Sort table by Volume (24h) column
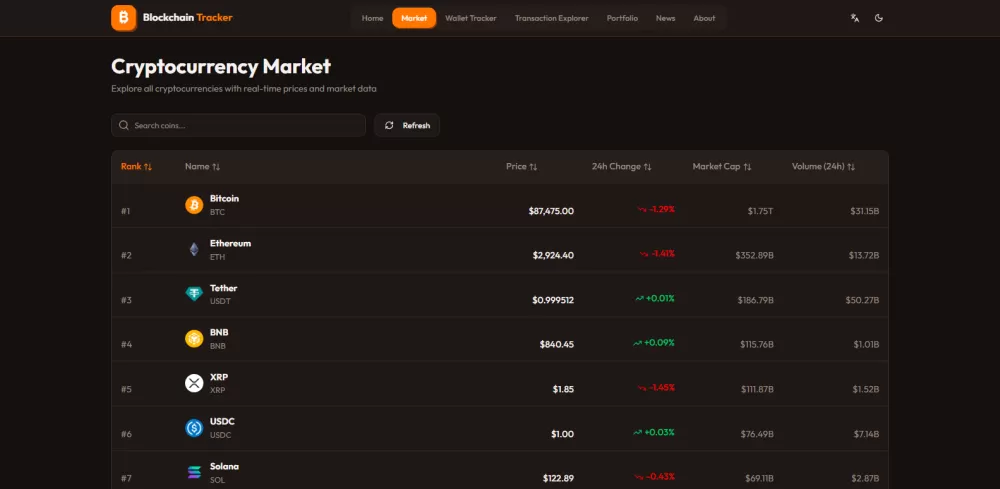The height and width of the screenshot is (489, 1000). [x=823, y=166]
